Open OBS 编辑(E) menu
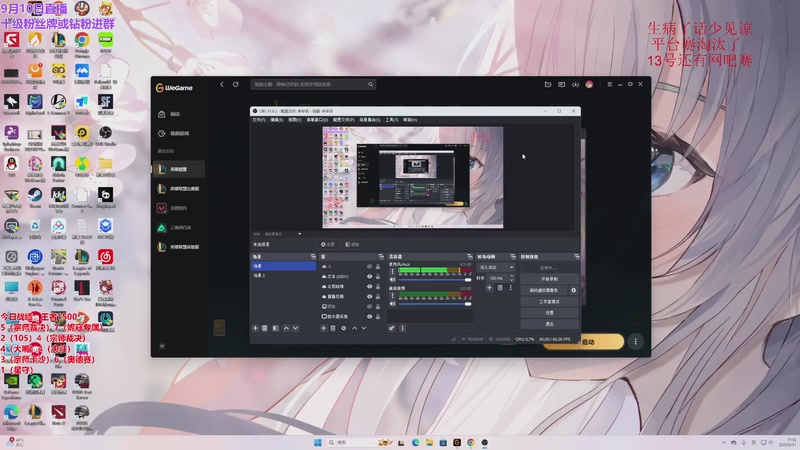The width and height of the screenshot is (800, 450). coord(277,120)
